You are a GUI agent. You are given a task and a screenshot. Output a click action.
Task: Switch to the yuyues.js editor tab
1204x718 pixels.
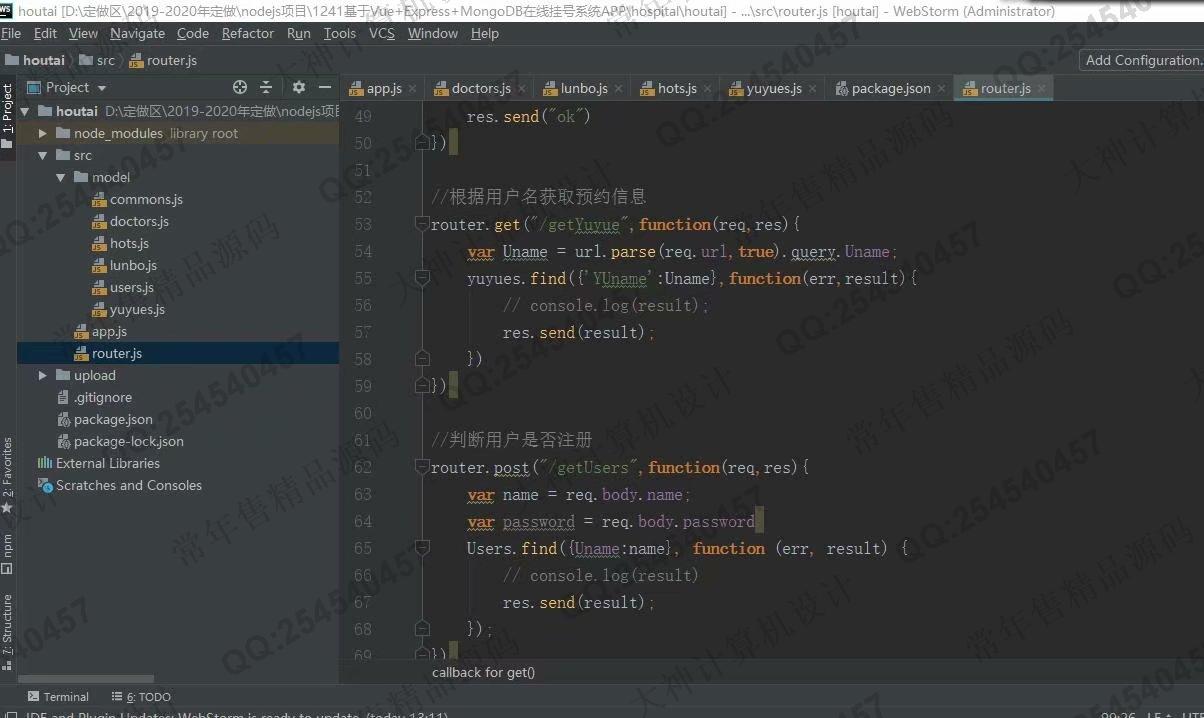coord(773,88)
